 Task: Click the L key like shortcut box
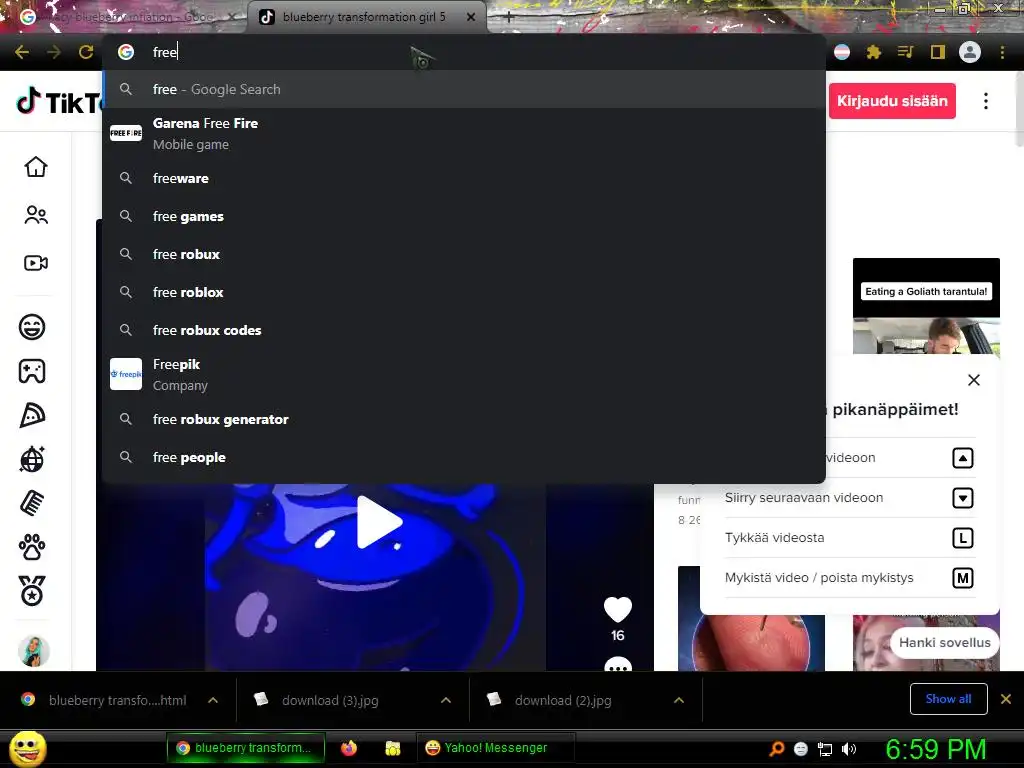[963, 538]
